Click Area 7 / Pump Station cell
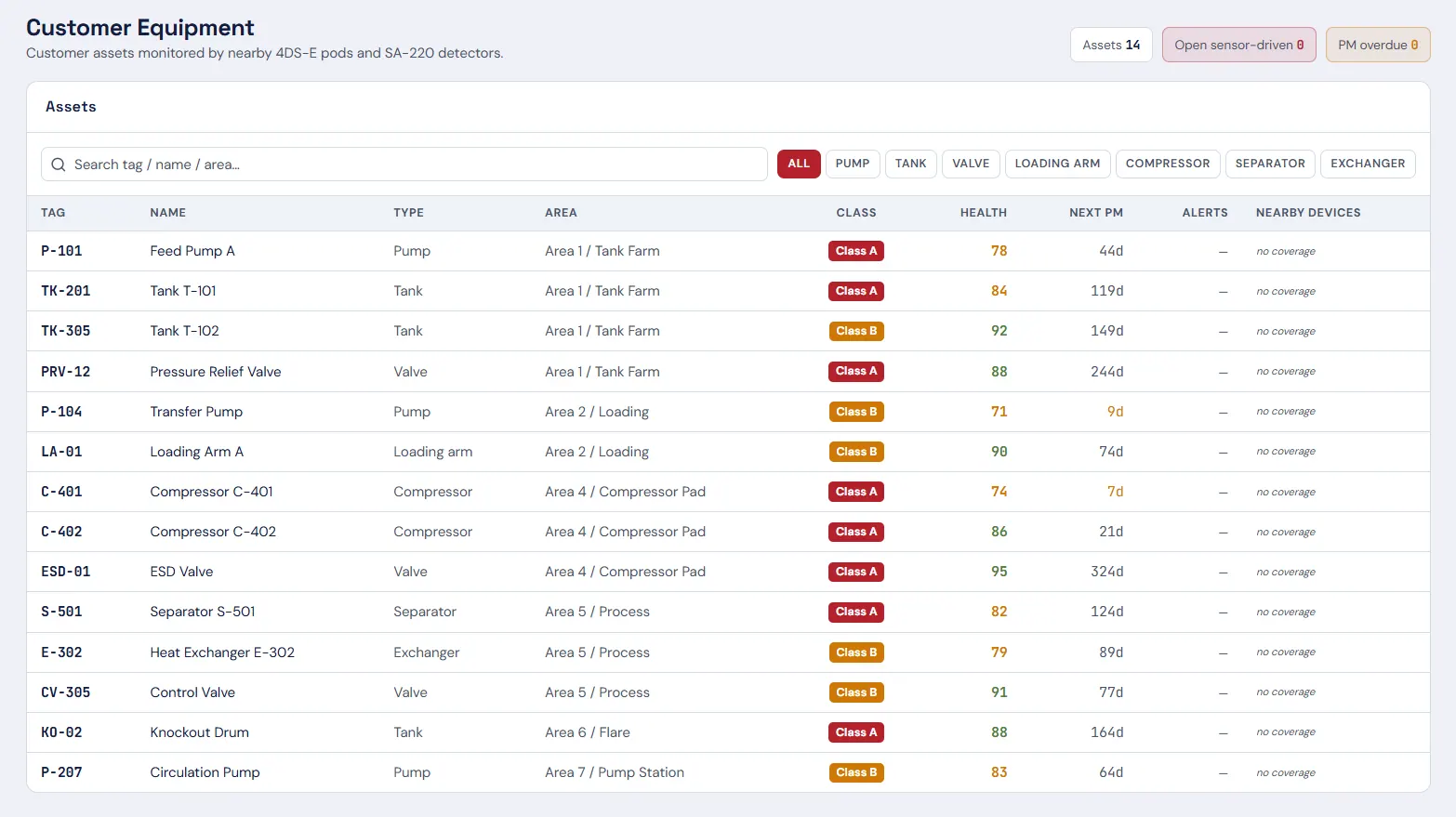The image size is (1456, 817). click(615, 772)
